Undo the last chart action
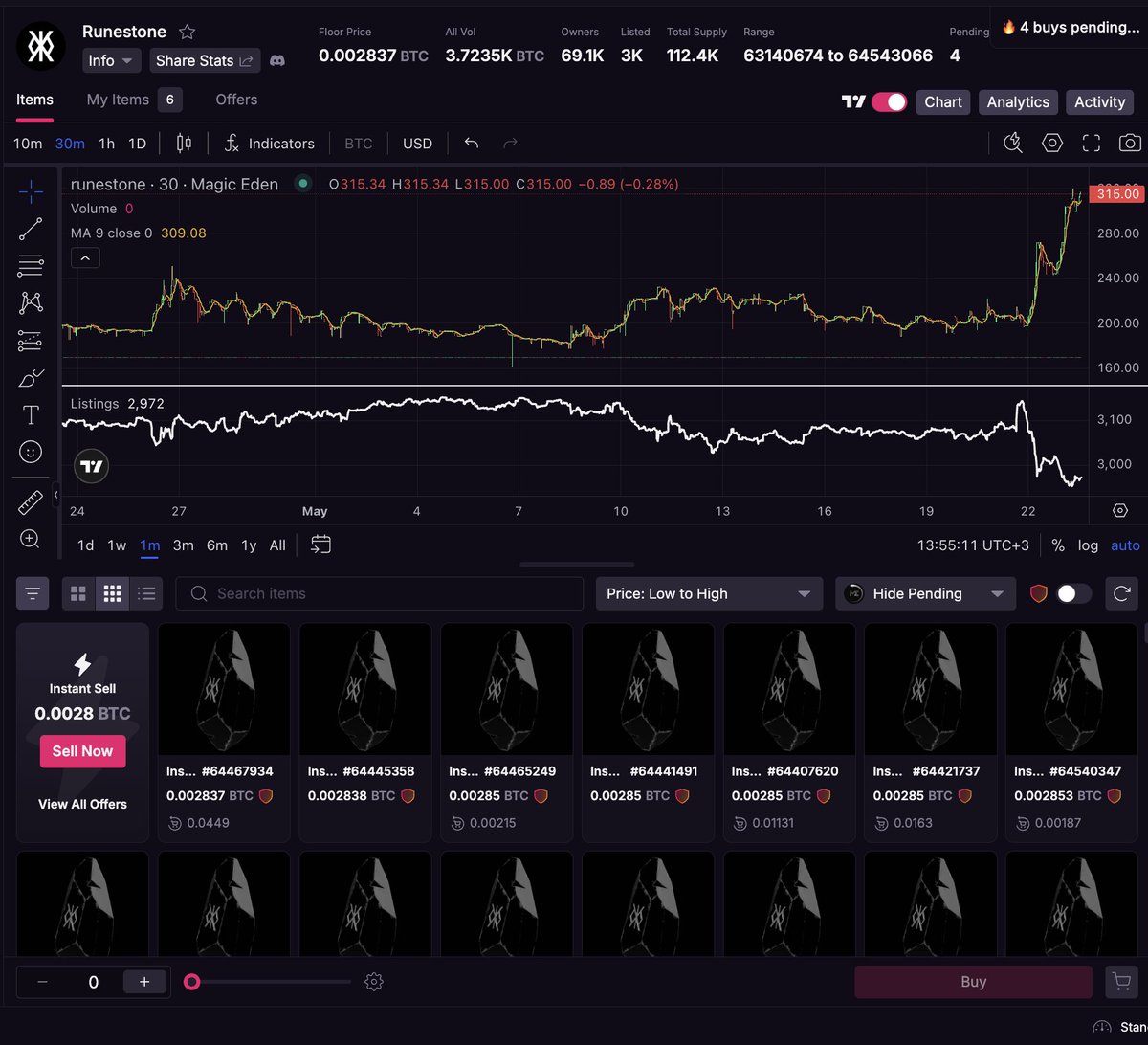Image resolution: width=1148 pixels, height=1045 pixels. point(471,144)
